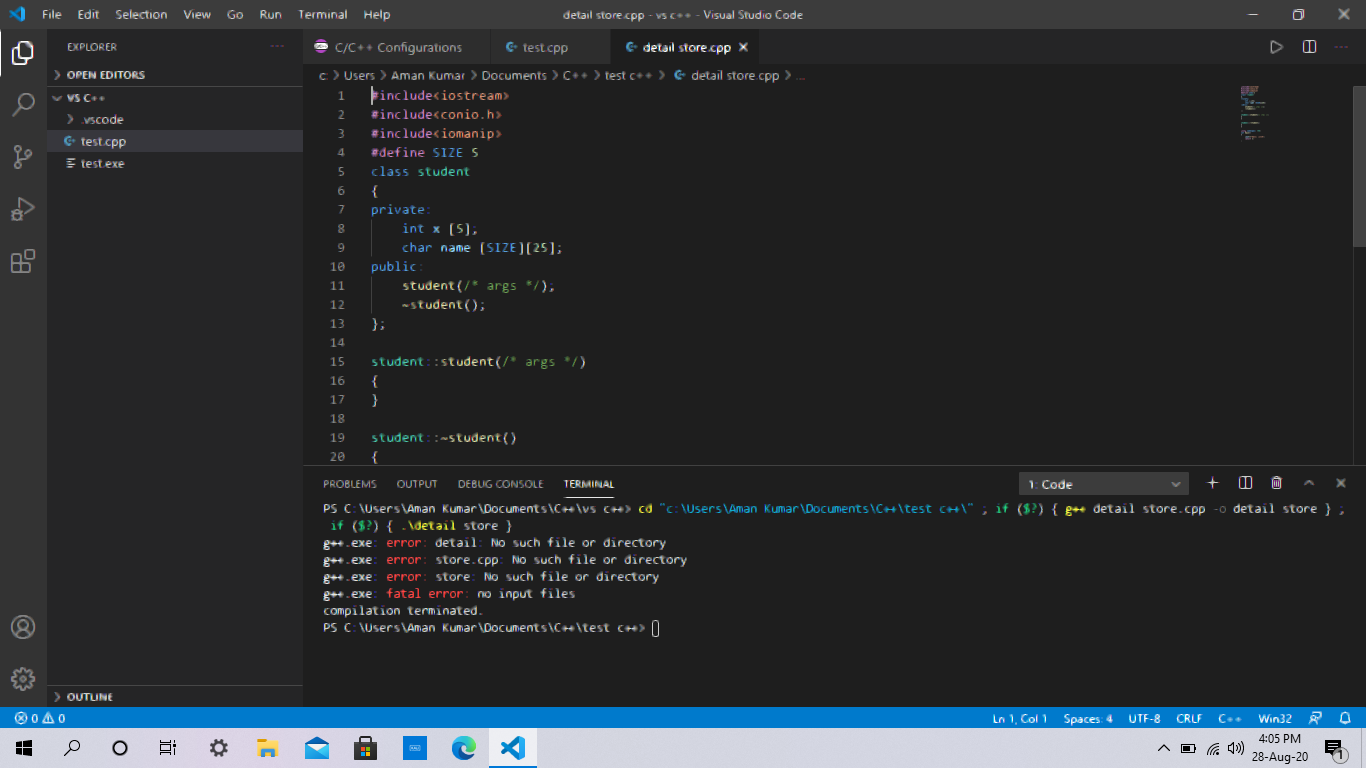Click inside the terminal prompt area

700,627
